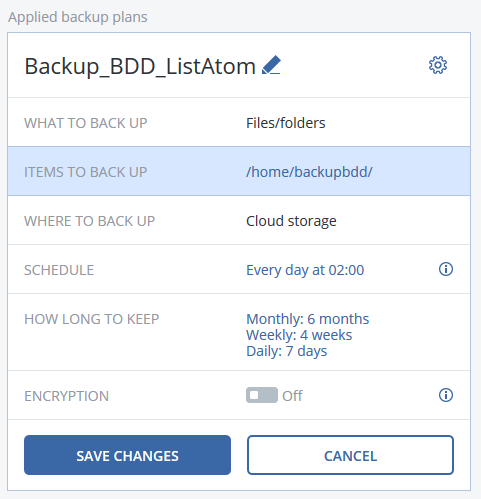Select the What to back up row

point(239,122)
